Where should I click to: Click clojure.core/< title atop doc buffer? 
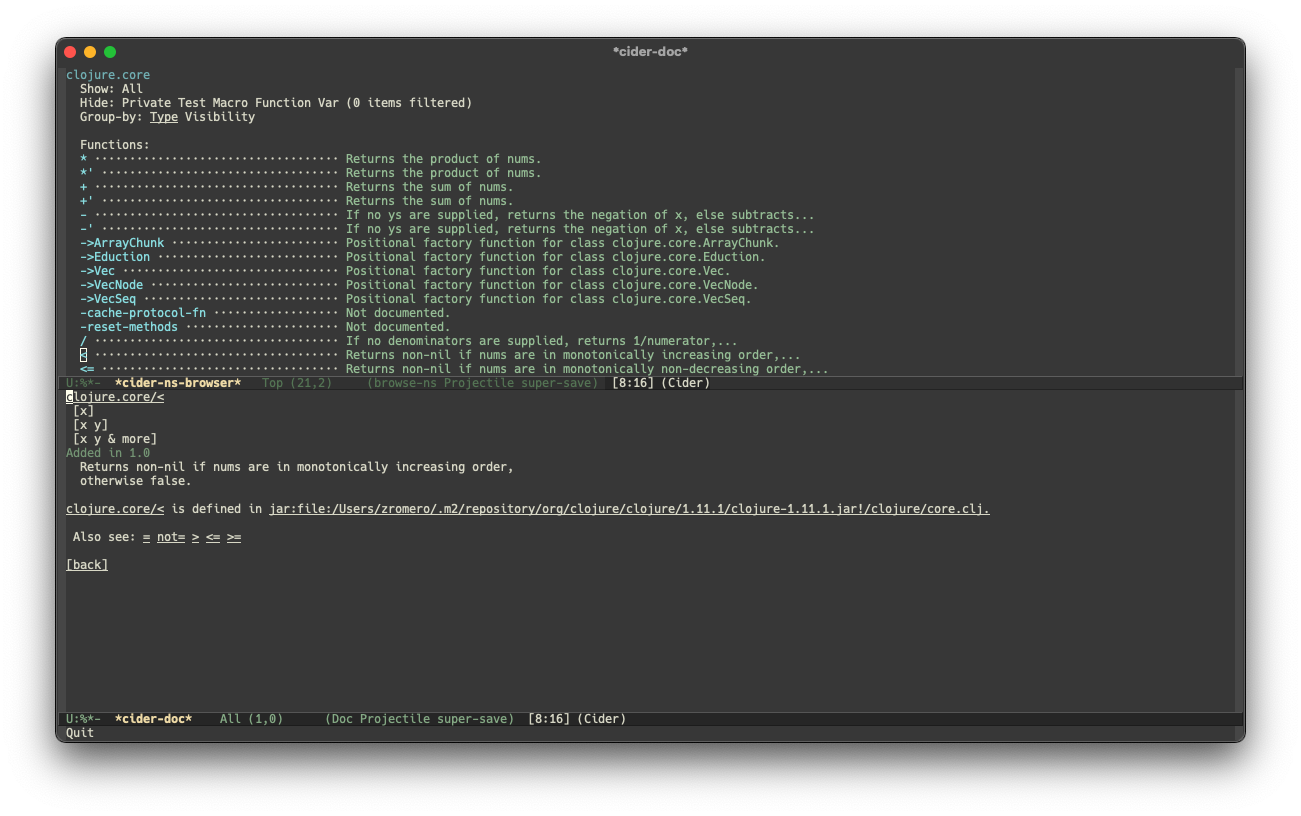pyautogui.click(x=115, y=397)
